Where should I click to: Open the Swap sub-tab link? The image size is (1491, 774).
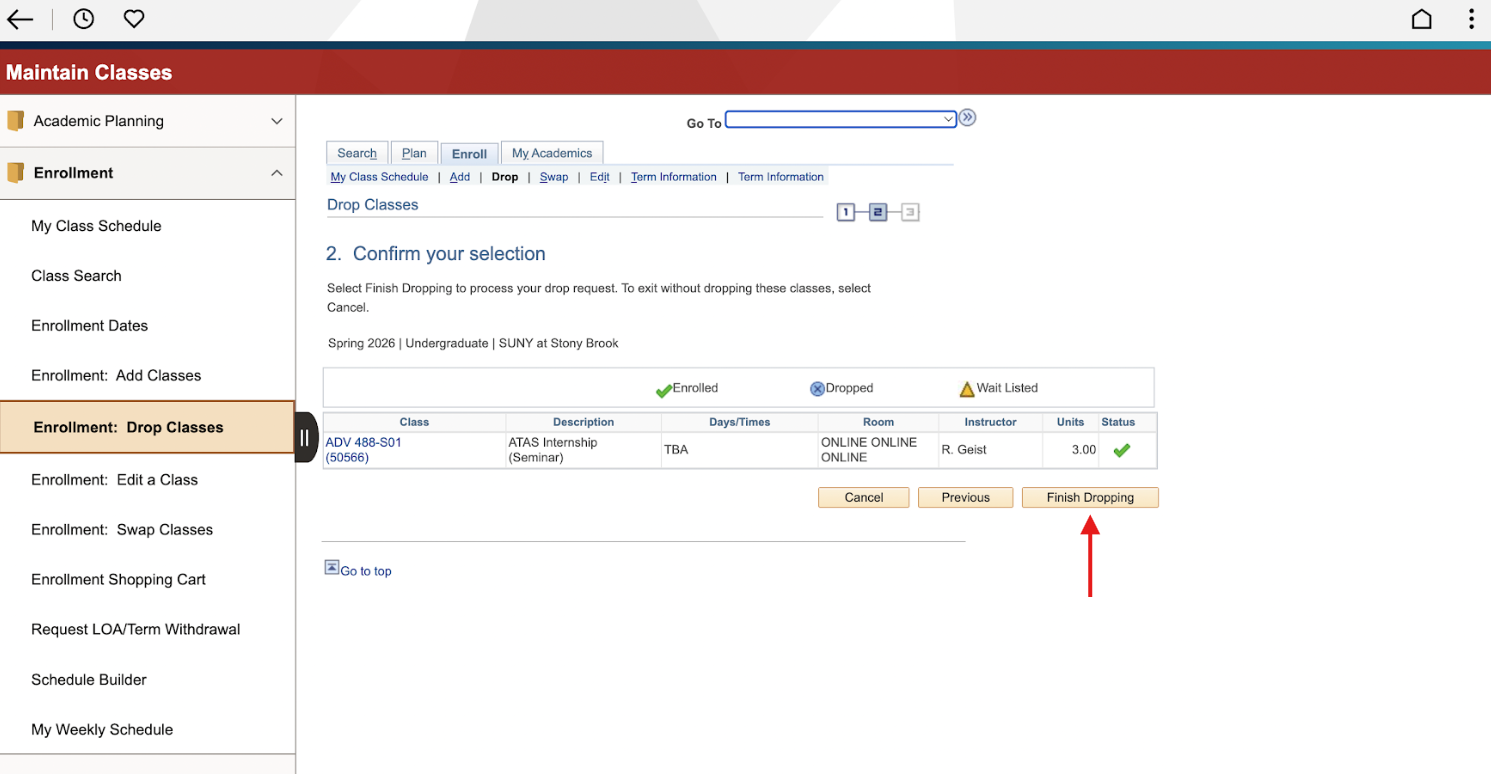coord(554,177)
